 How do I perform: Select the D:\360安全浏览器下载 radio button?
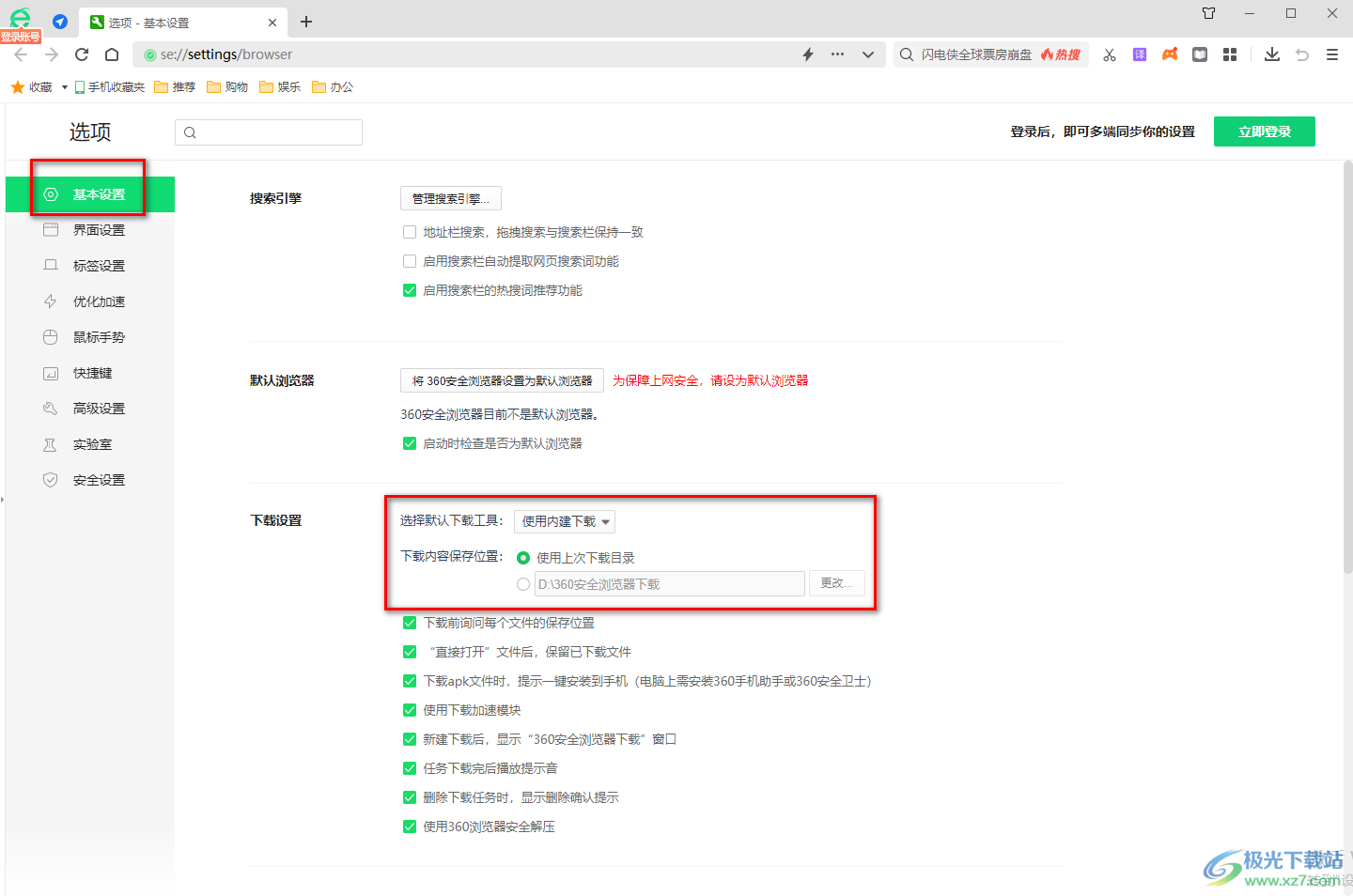pos(523,584)
